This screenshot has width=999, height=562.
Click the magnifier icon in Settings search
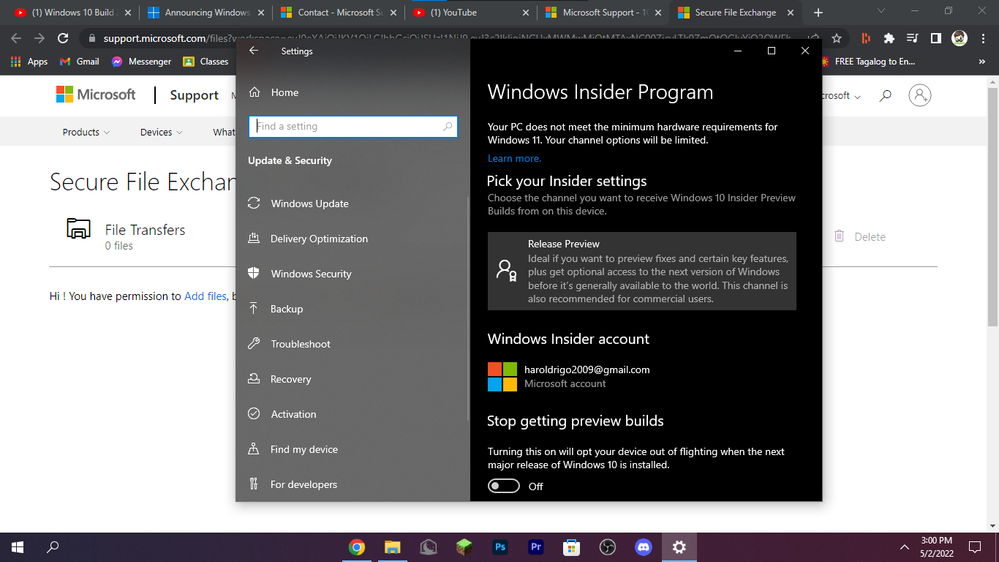point(447,126)
